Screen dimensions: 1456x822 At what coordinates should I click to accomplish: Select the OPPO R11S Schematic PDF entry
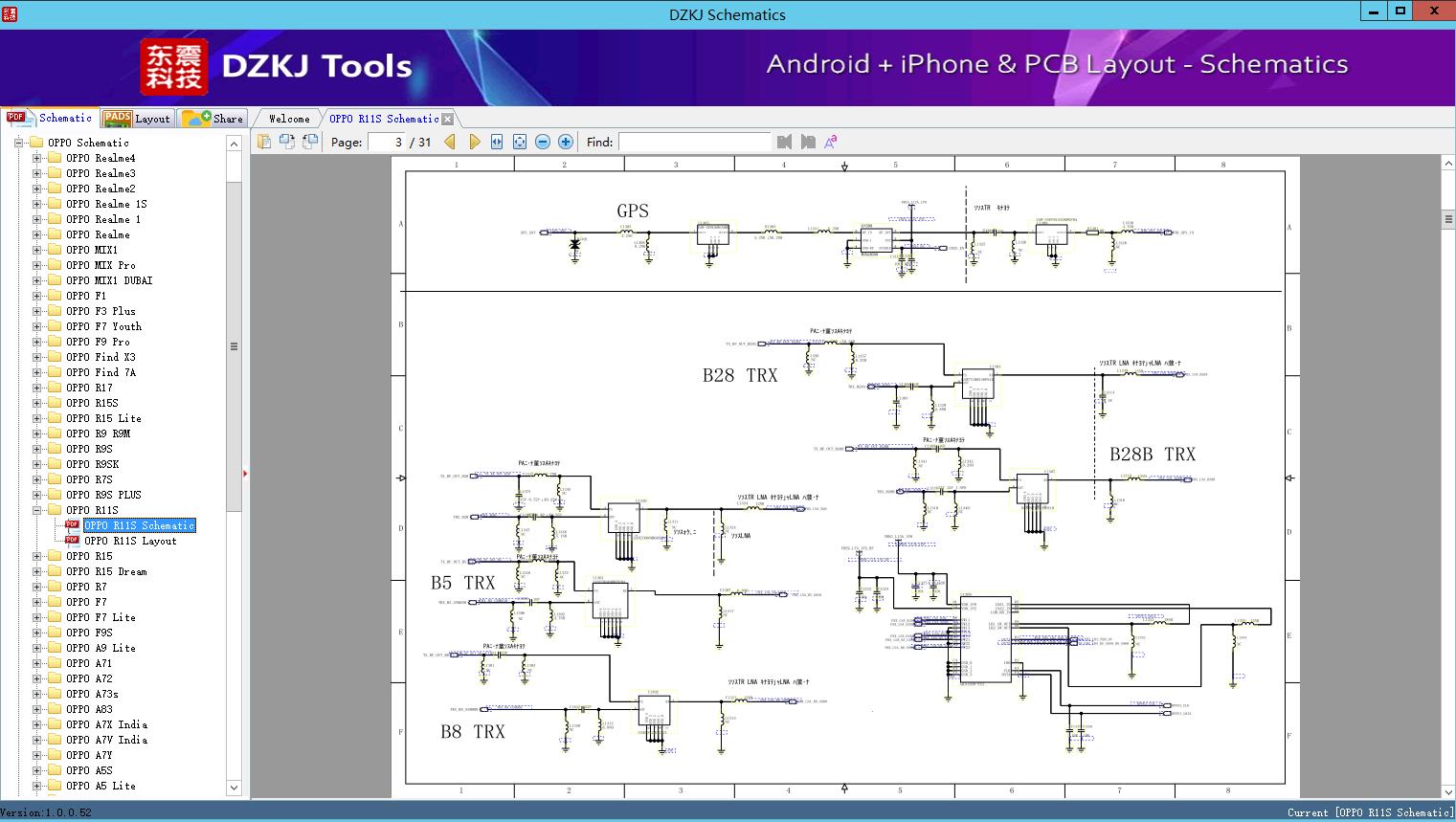(139, 525)
